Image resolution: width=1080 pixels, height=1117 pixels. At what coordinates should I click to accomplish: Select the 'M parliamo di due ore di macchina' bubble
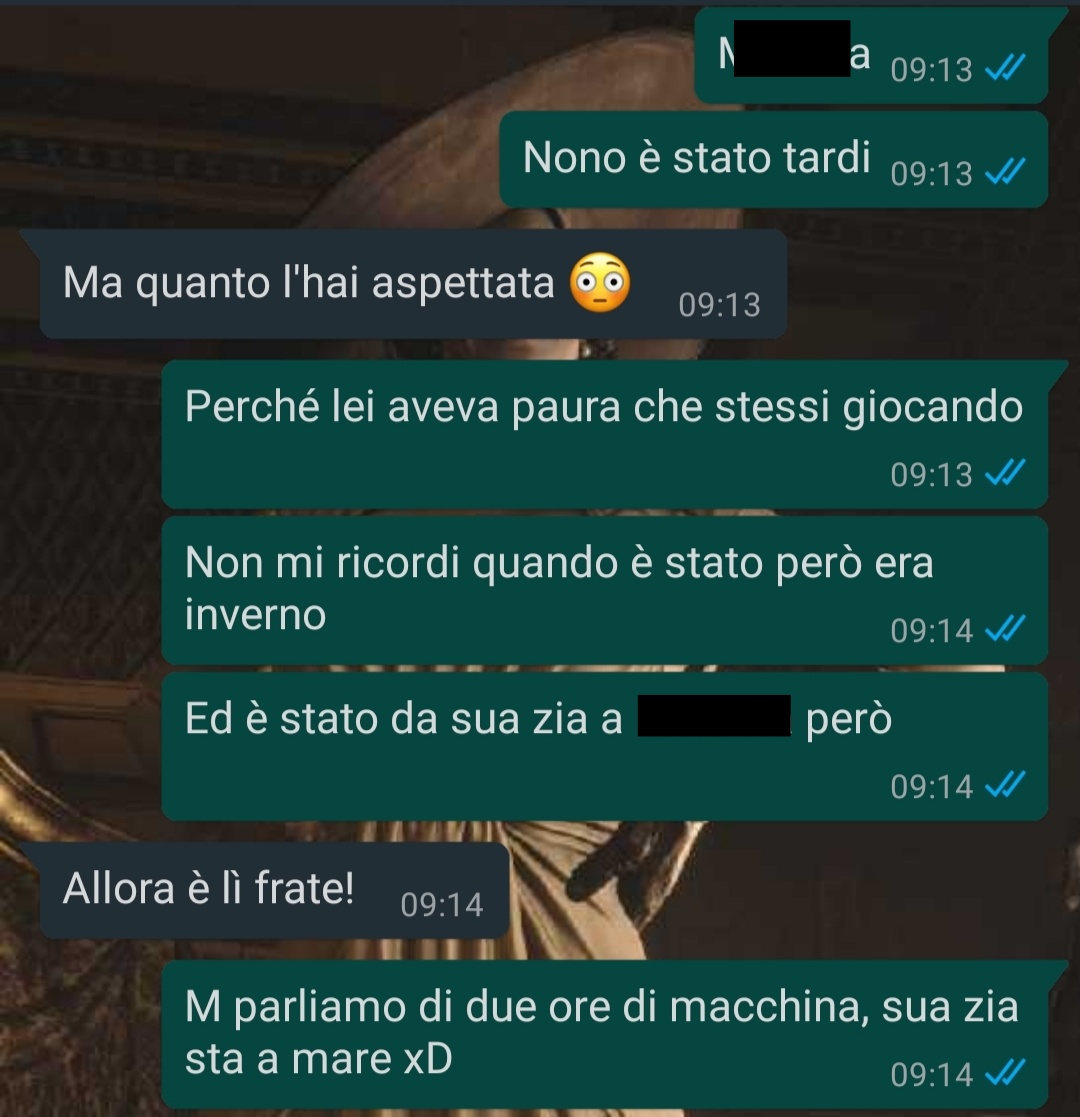click(x=604, y=1034)
